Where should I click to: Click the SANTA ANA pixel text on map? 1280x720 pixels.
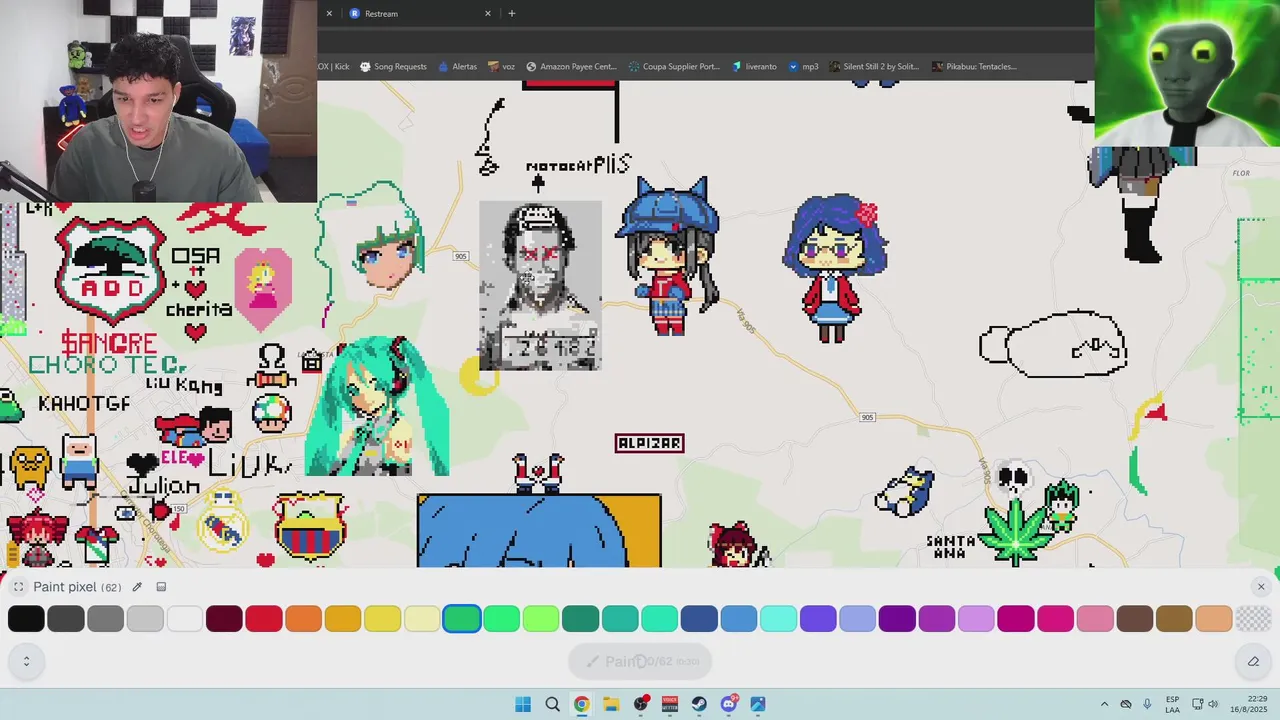pyautogui.click(x=950, y=547)
